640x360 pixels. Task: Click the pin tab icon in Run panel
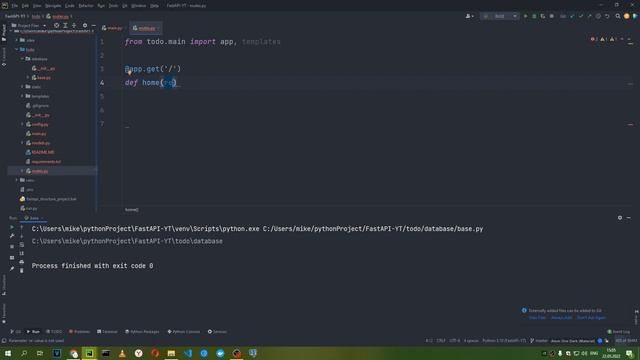[x=12, y=269]
